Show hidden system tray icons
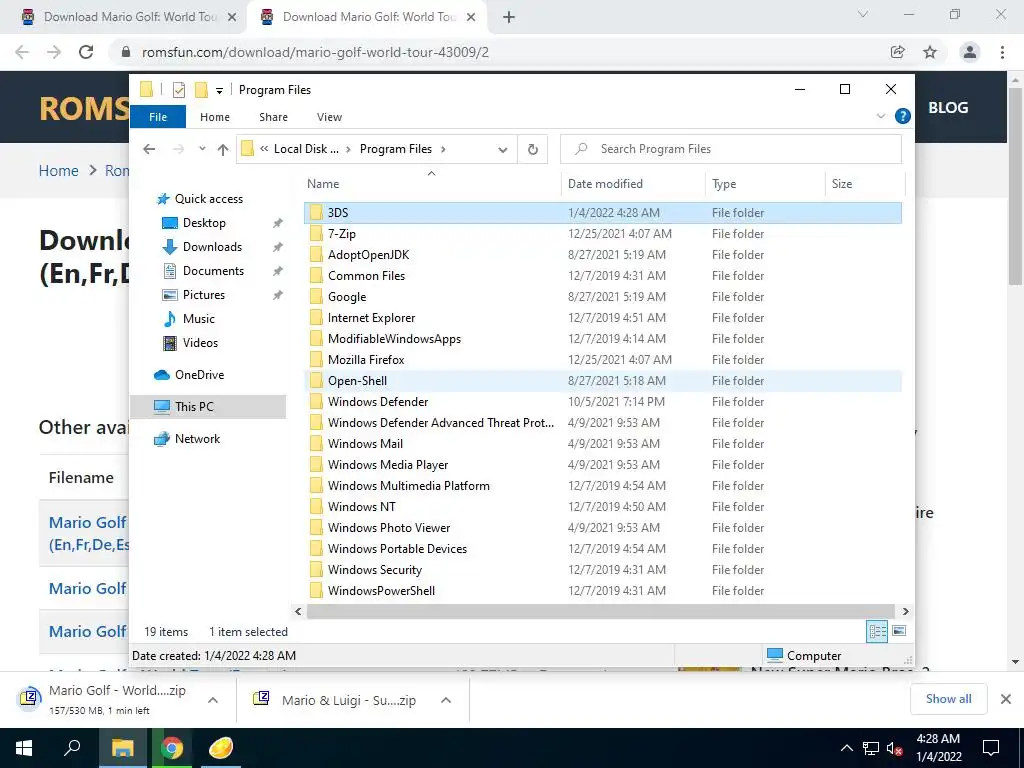Image resolution: width=1024 pixels, height=768 pixels. tap(846, 748)
